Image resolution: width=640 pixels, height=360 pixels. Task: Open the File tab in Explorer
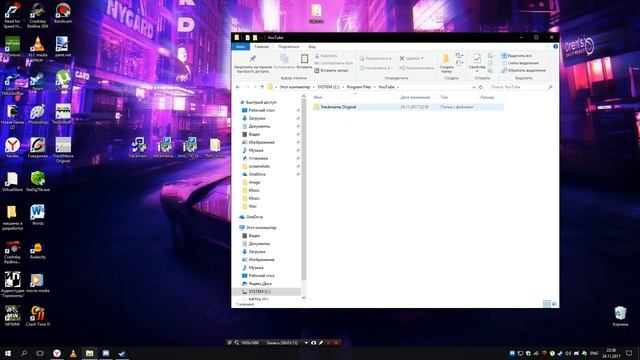click(241, 47)
